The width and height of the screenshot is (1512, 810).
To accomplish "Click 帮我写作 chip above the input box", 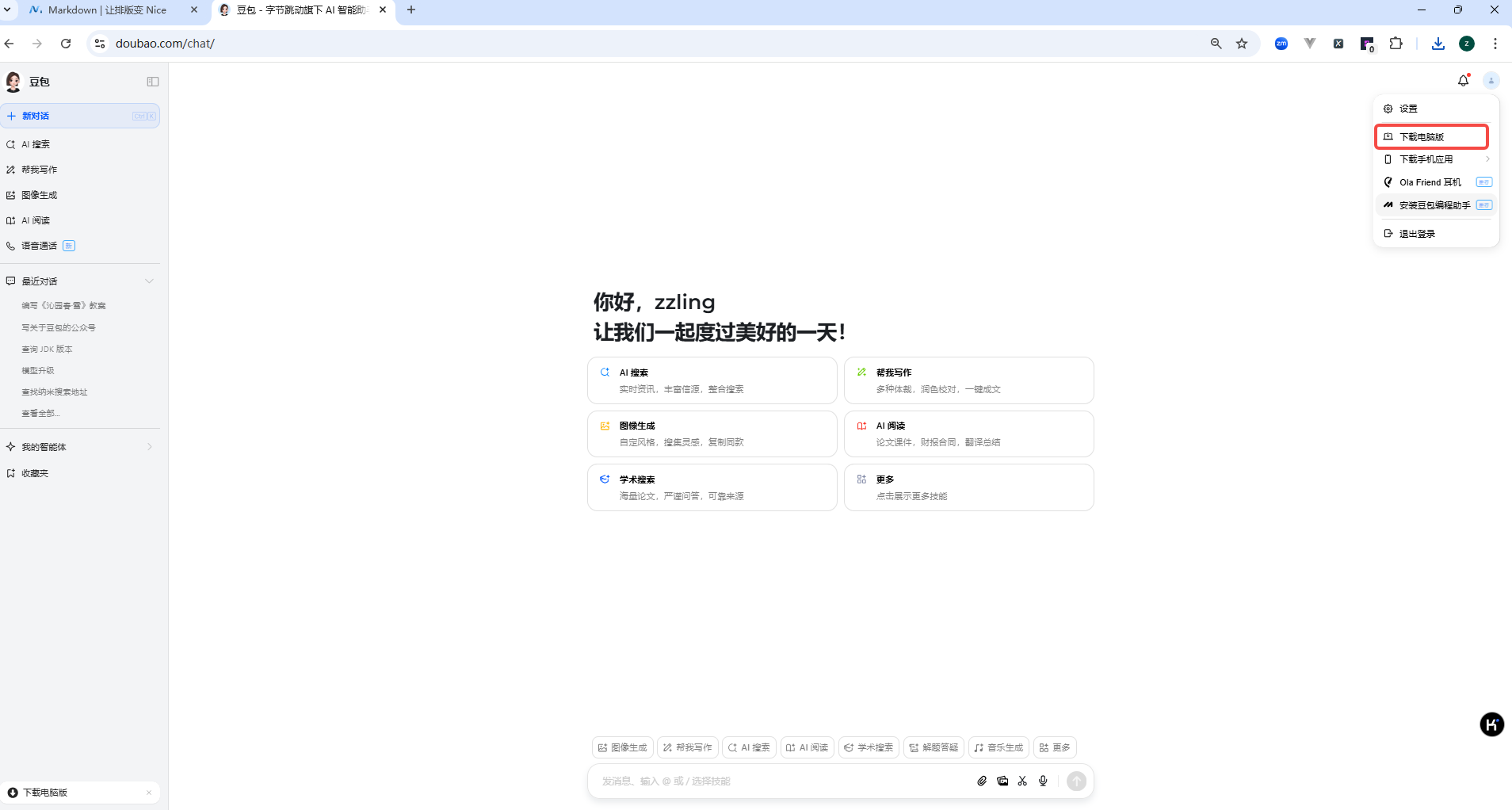I will (687, 747).
